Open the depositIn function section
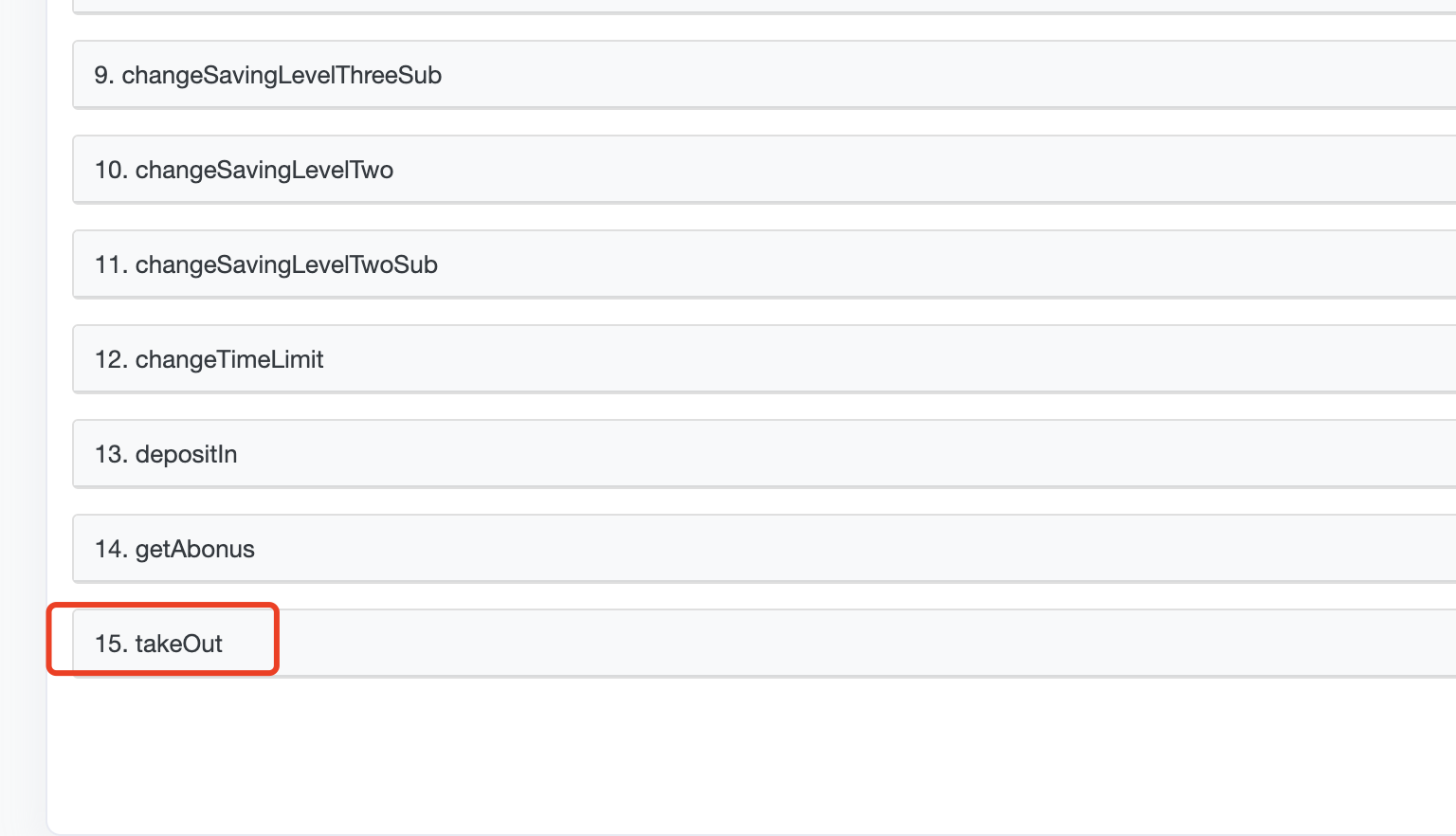Image resolution: width=1456 pixels, height=836 pixels. click(758, 454)
